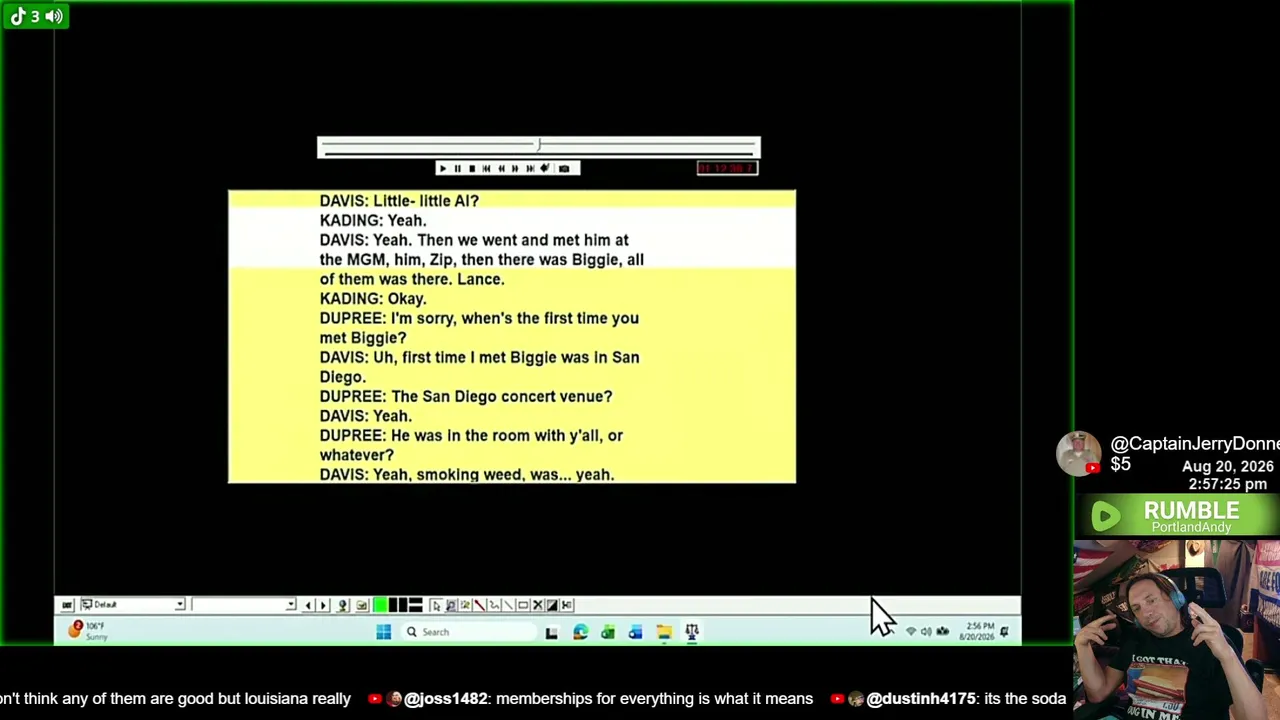
Task: Click the @dustinh4175 chat ticker name
Action: [921, 699]
